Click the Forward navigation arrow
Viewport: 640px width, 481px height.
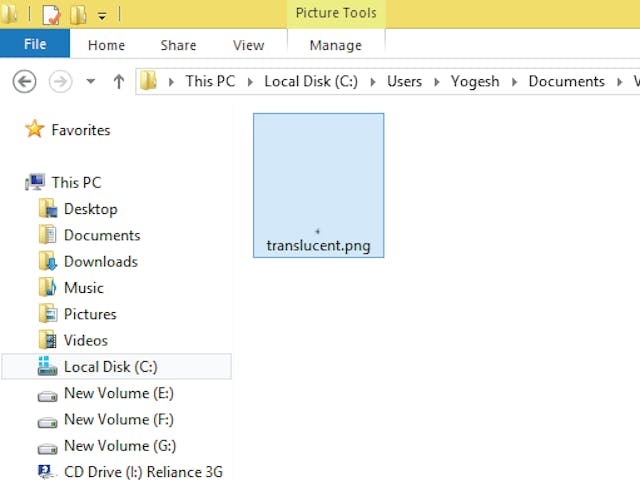(x=60, y=82)
